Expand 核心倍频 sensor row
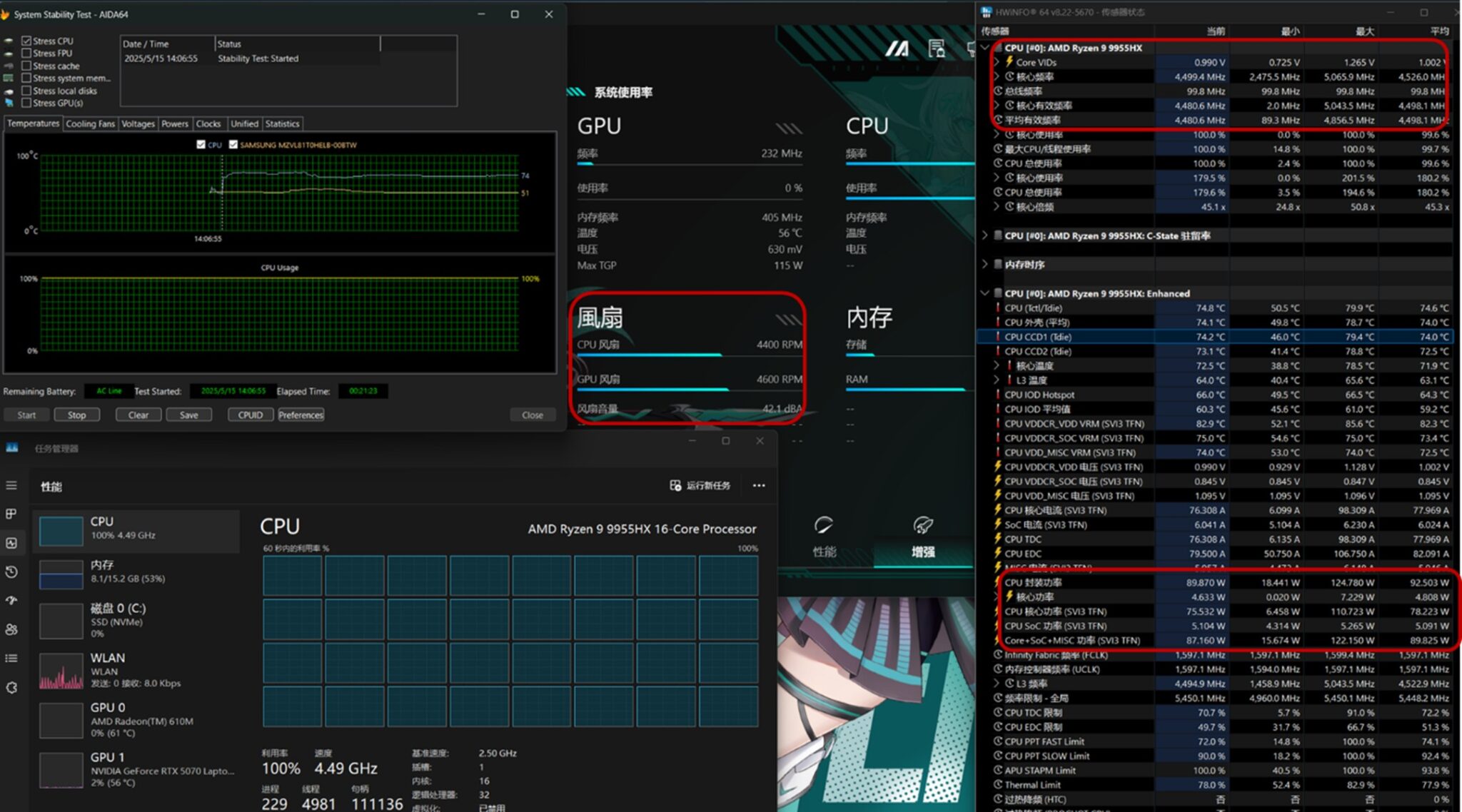1462x812 pixels. coord(997,206)
